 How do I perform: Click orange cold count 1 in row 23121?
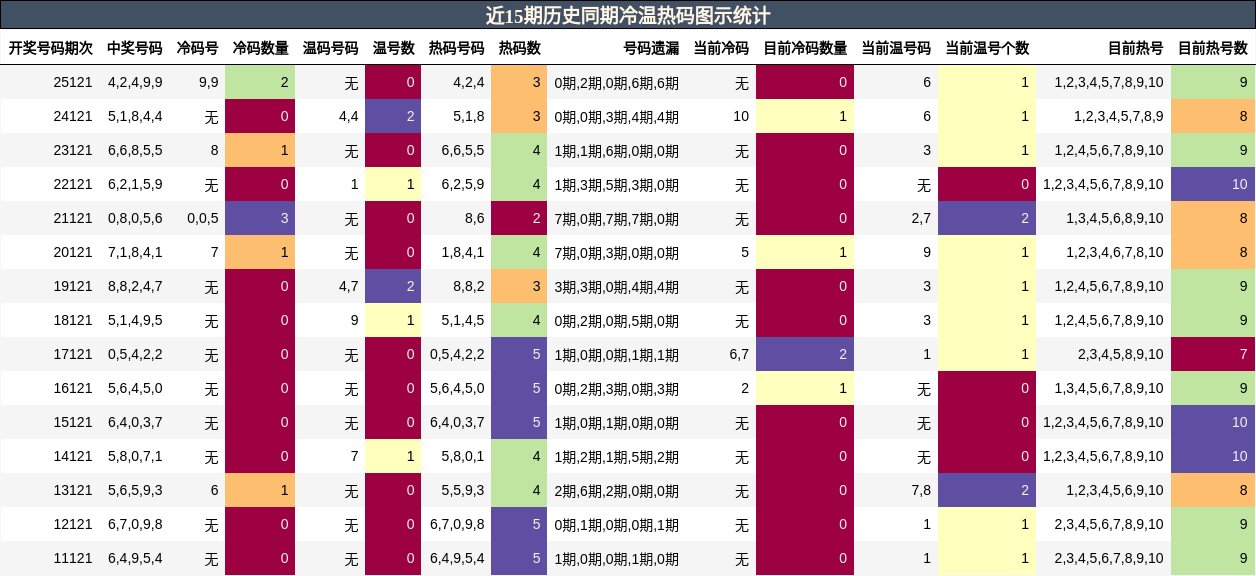click(260, 150)
